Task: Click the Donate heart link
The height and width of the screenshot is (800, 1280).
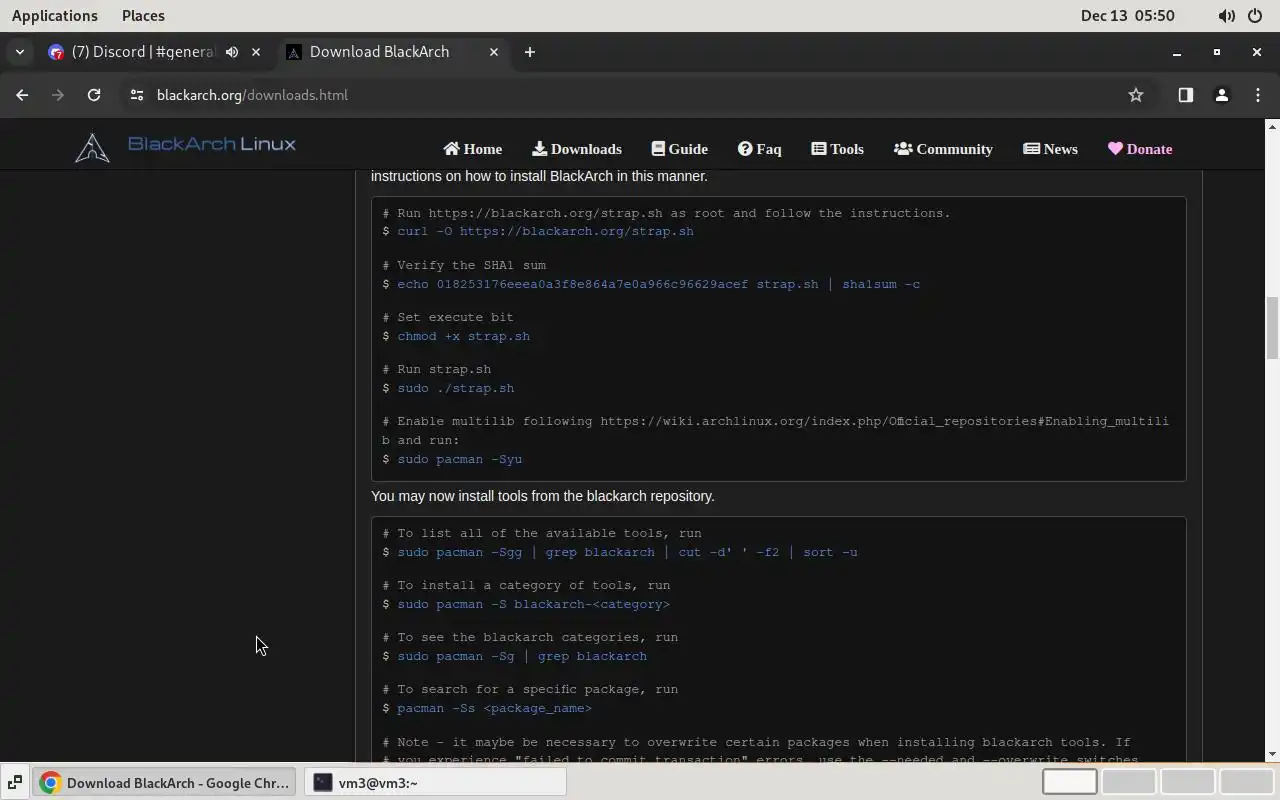Action: [1140, 149]
